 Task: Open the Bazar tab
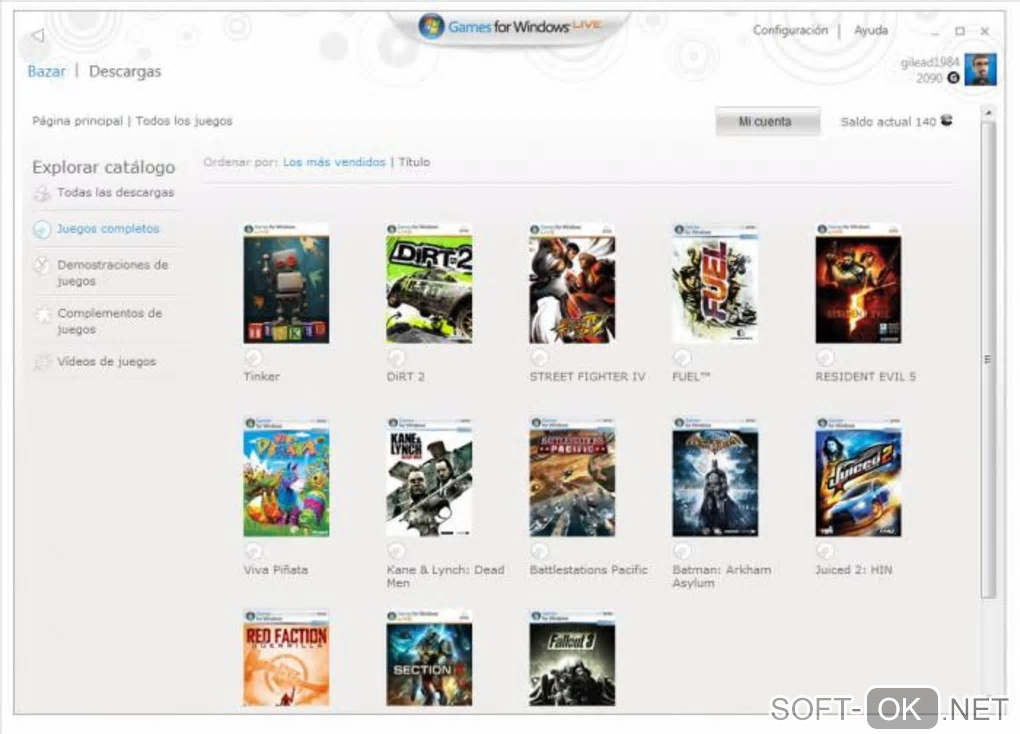[46, 72]
